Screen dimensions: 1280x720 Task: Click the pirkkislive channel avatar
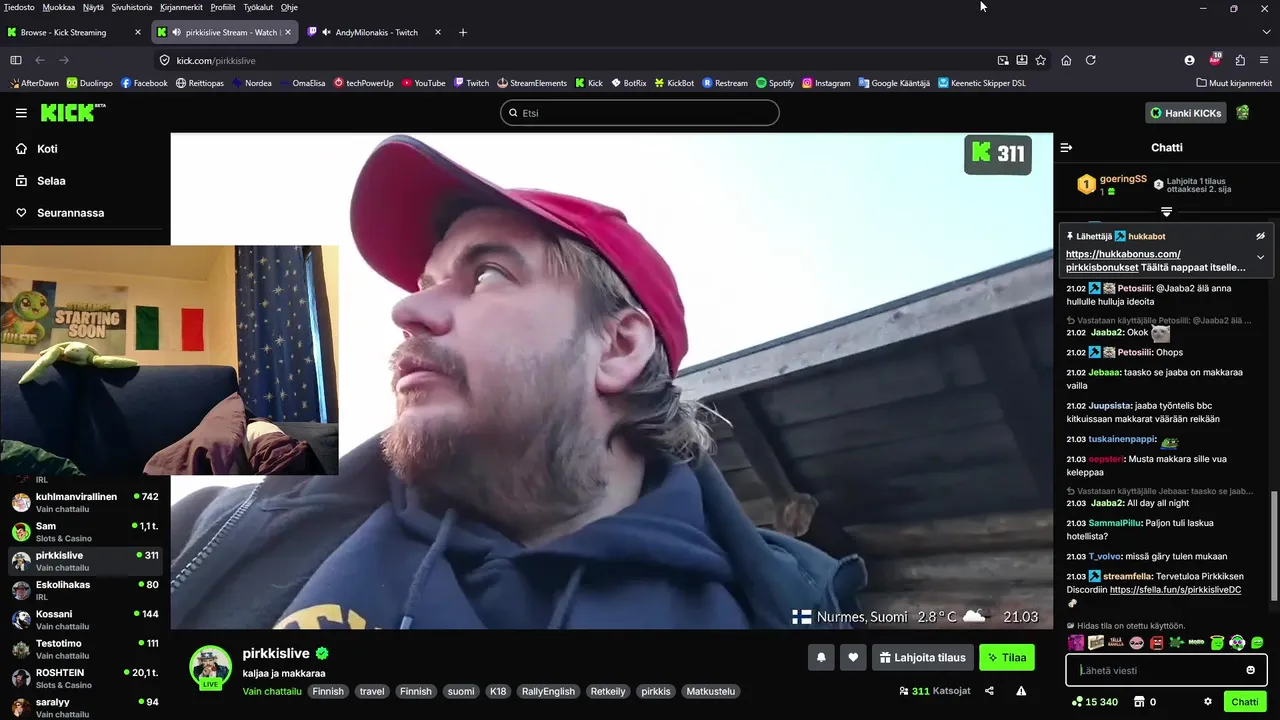210,667
